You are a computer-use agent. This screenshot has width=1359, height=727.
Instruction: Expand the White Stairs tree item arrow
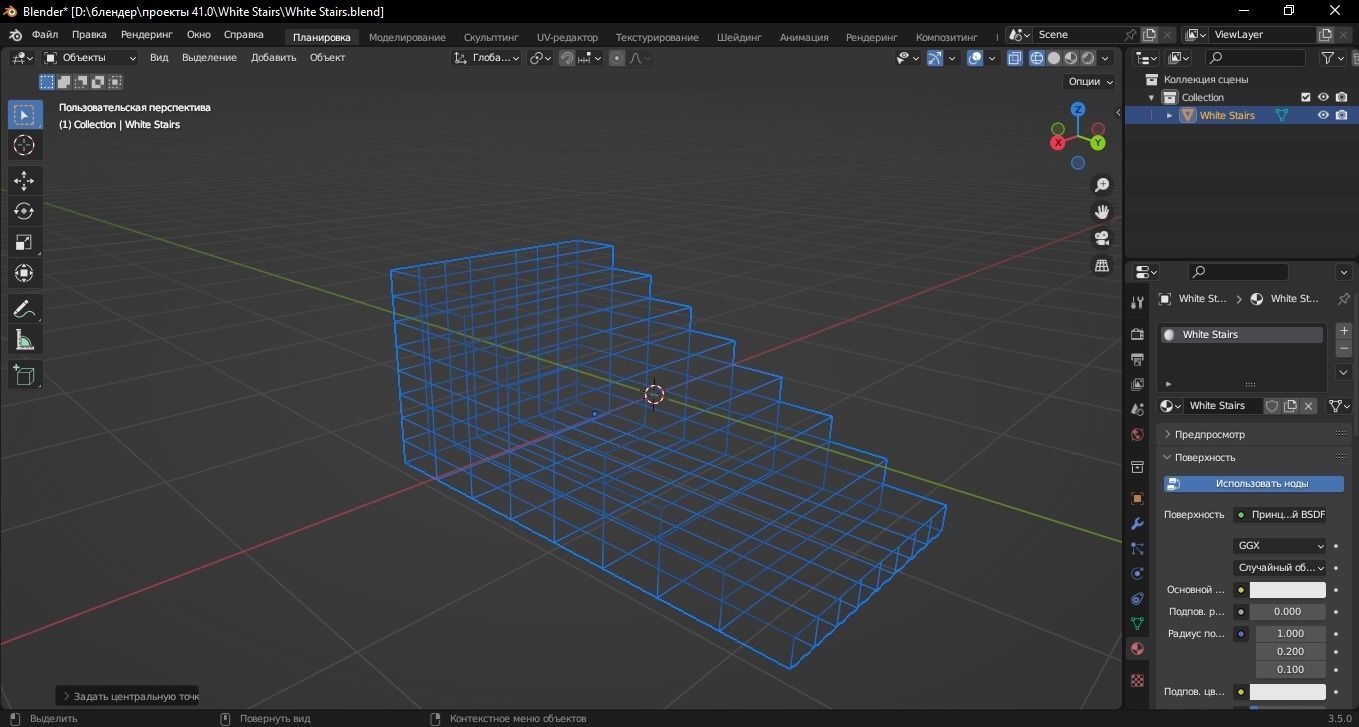coord(1169,115)
